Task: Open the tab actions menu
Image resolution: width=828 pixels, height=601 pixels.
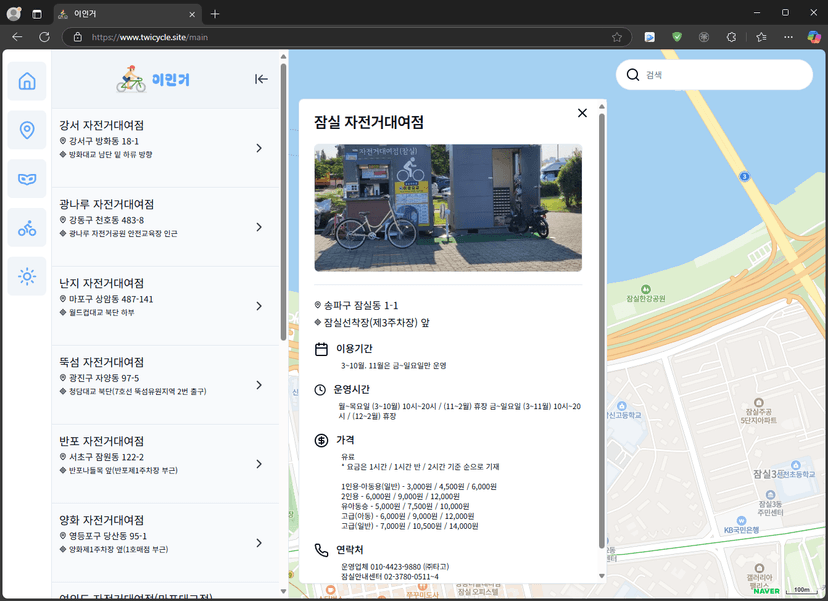Action: pyautogui.click(x=37, y=14)
